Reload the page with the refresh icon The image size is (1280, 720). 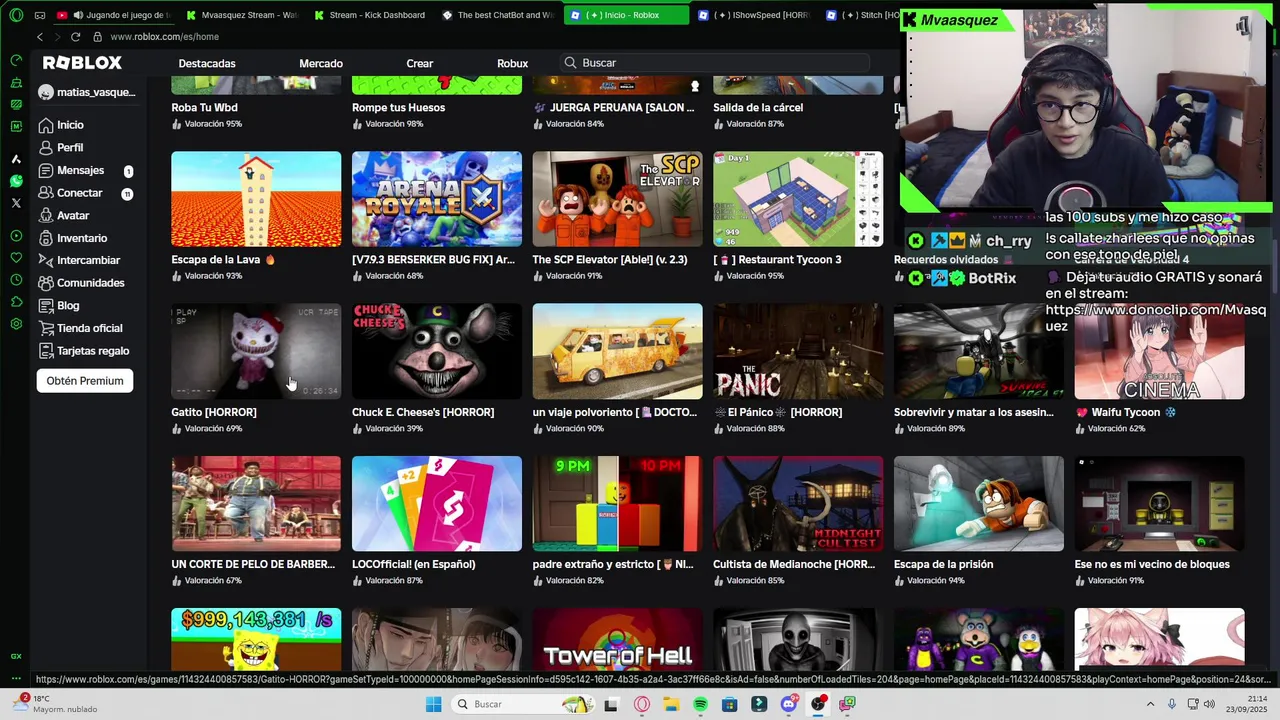coord(75,37)
